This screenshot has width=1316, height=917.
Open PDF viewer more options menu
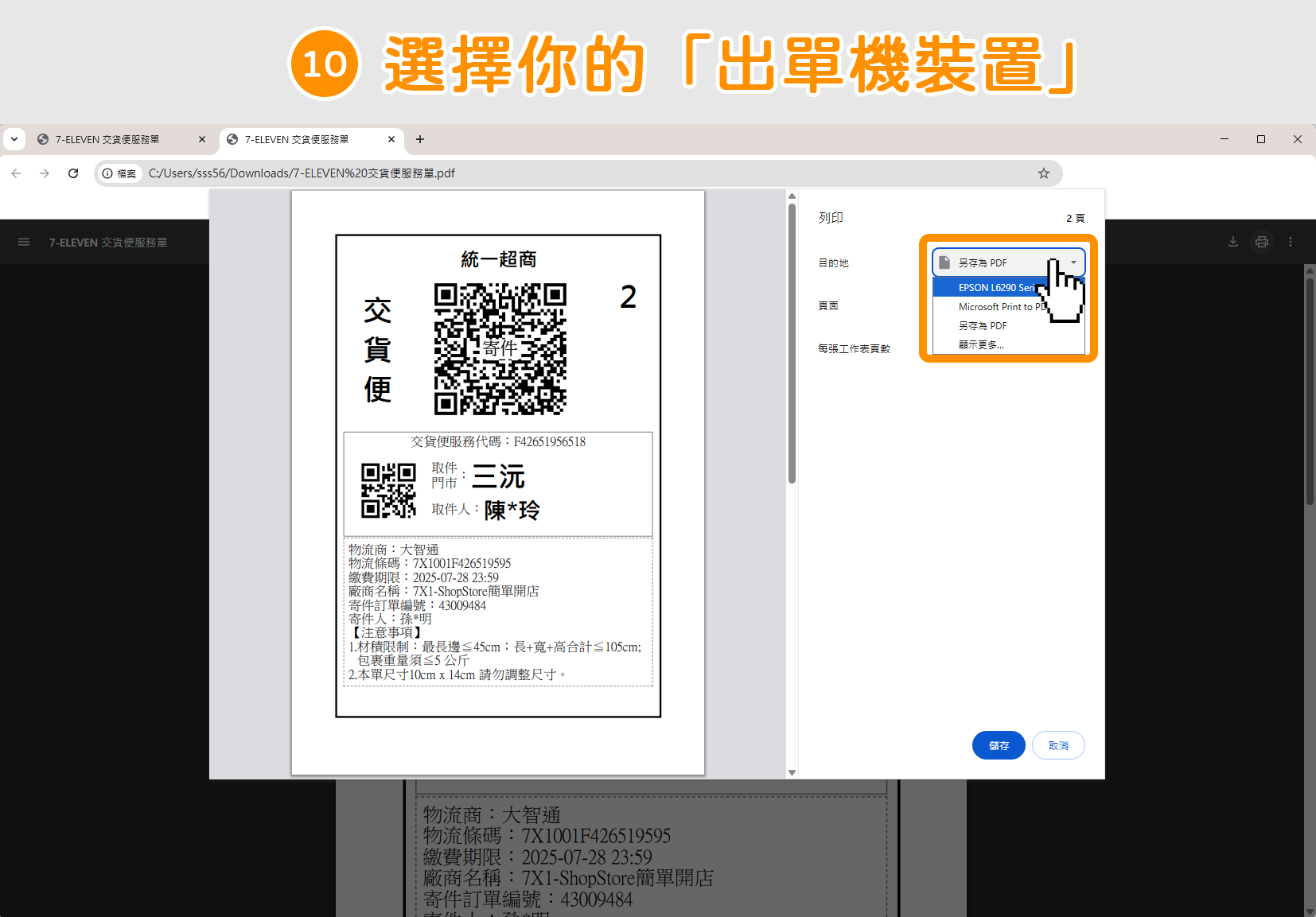tap(1291, 242)
